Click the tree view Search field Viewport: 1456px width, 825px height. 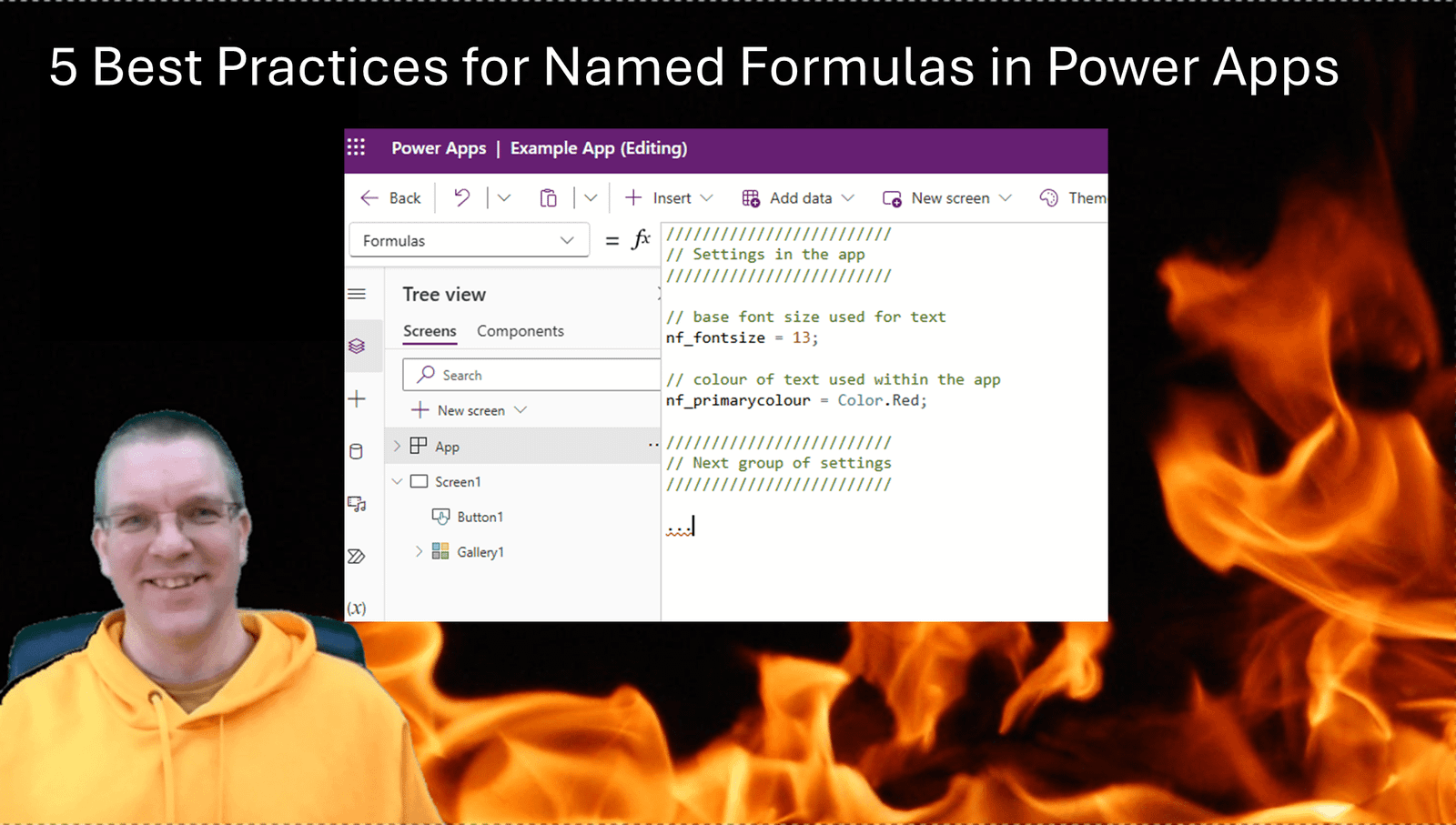531,375
